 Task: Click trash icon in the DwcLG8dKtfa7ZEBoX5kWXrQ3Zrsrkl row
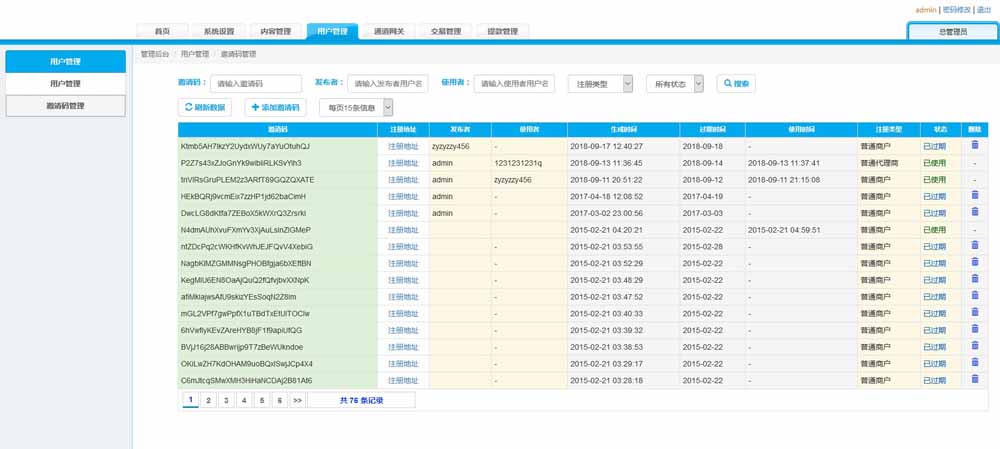click(x=975, y=213)
